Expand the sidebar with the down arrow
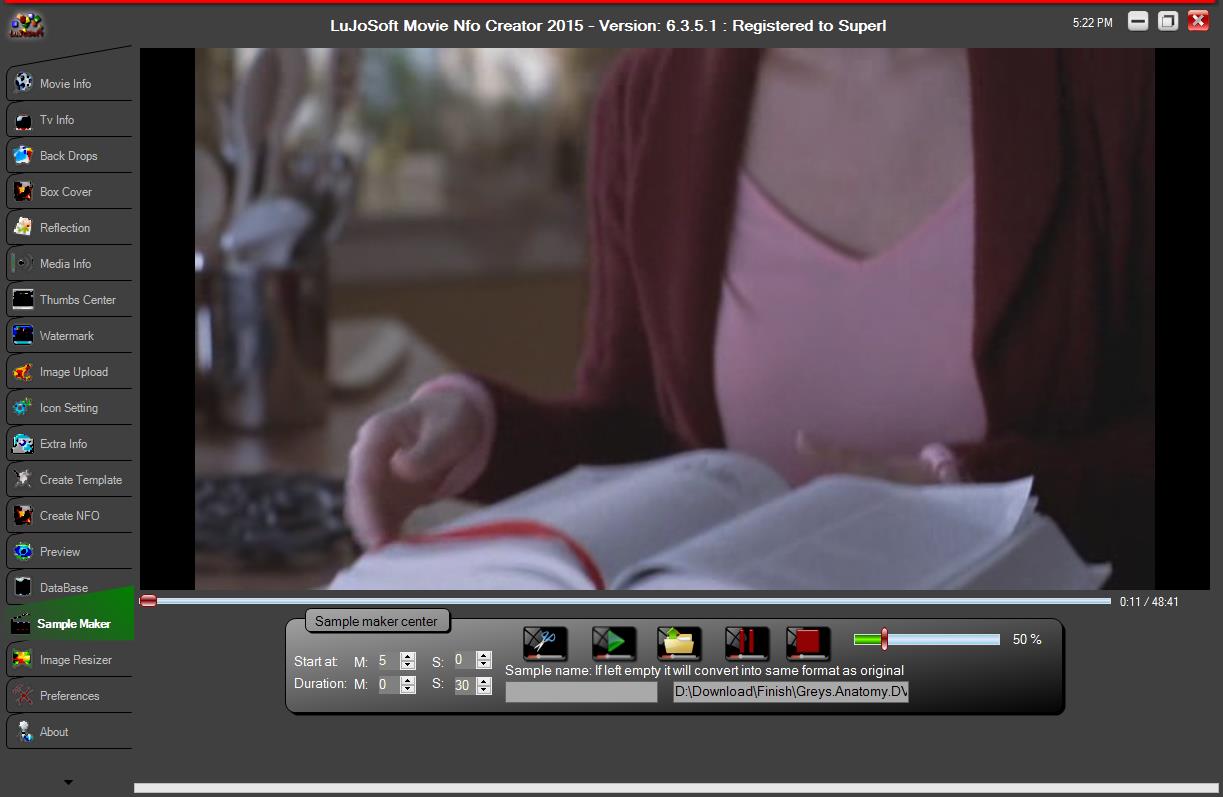The width and height of the screenshot is (1223, 797). pos(68,781)
